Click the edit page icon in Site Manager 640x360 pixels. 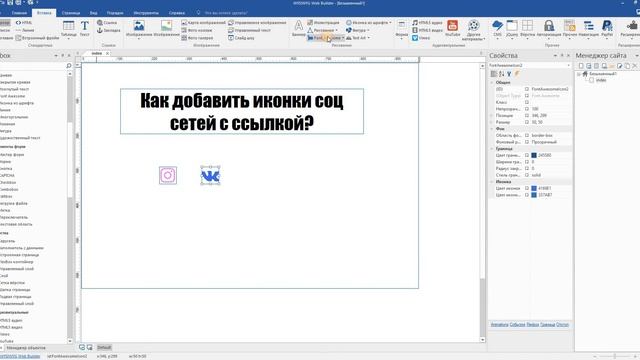coord(620,66)
